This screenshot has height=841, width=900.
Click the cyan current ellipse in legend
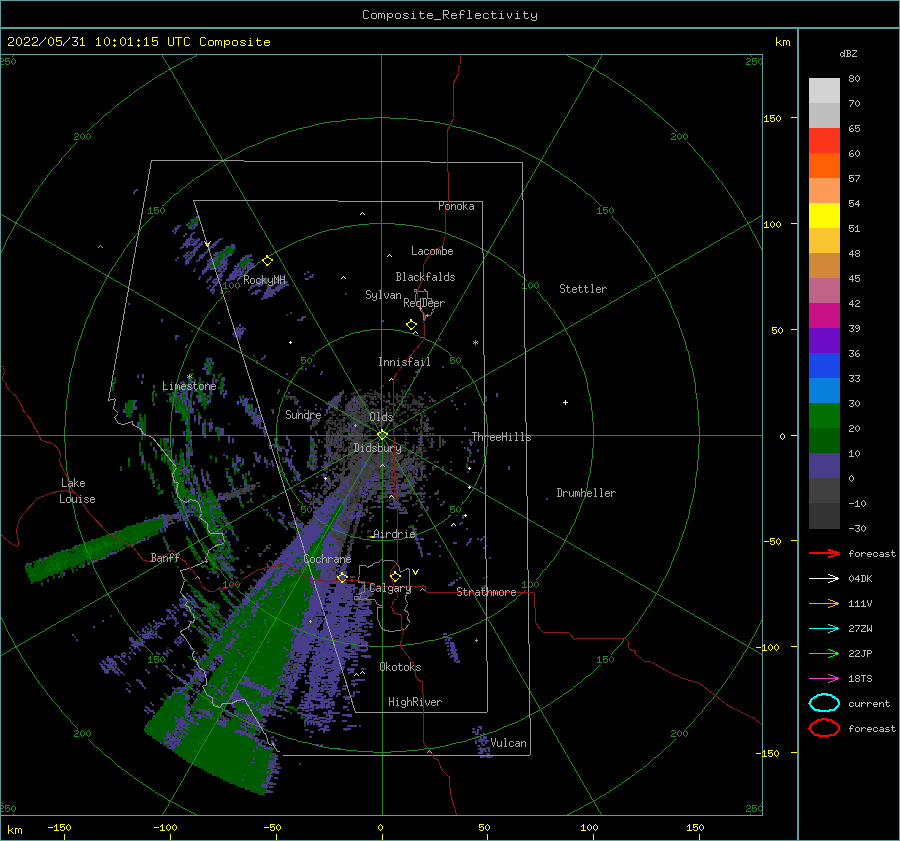pyautogui.click(x=824, y=703)
